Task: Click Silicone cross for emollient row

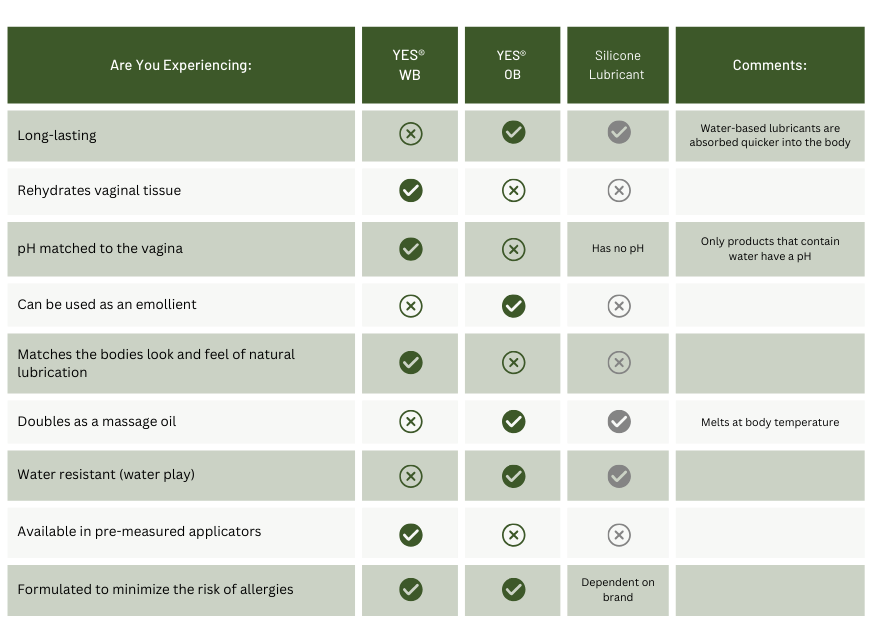Action: pyautogui.click(x=619, y=305)
